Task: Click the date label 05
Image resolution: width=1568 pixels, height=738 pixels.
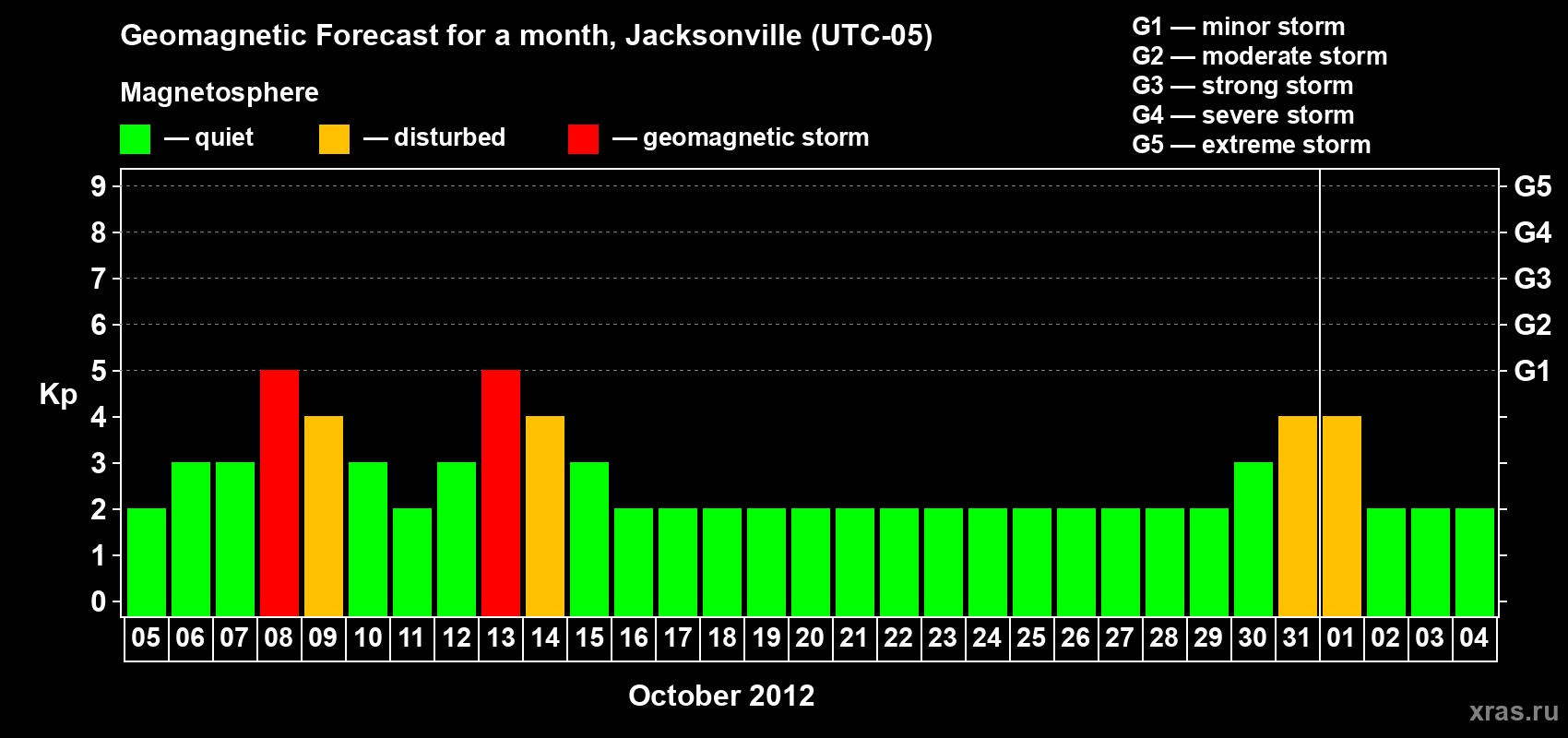Action: pos(146,637)
